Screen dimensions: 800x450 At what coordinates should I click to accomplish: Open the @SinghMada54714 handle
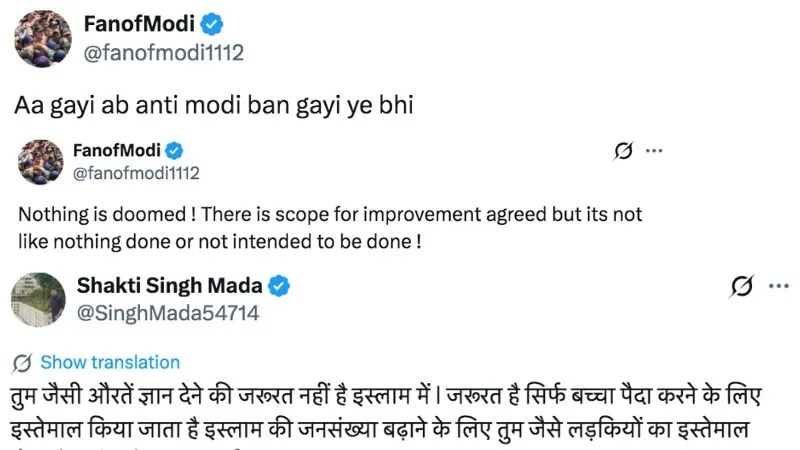[168, 313]
